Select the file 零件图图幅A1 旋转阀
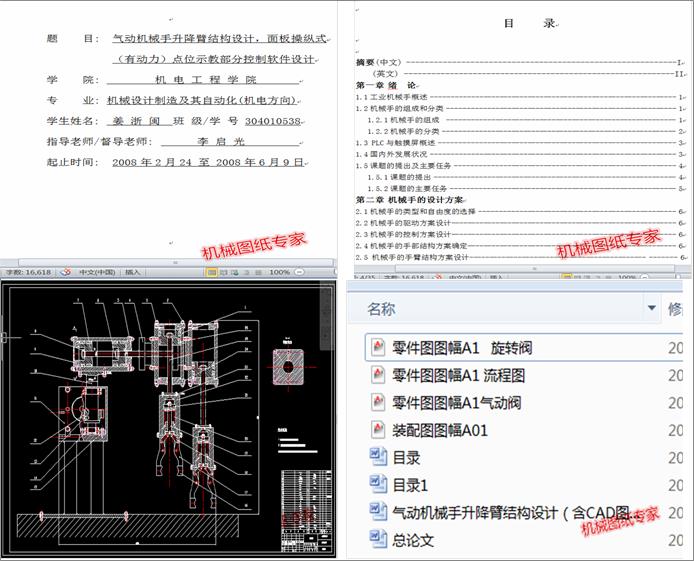 (x=462, y=348)
